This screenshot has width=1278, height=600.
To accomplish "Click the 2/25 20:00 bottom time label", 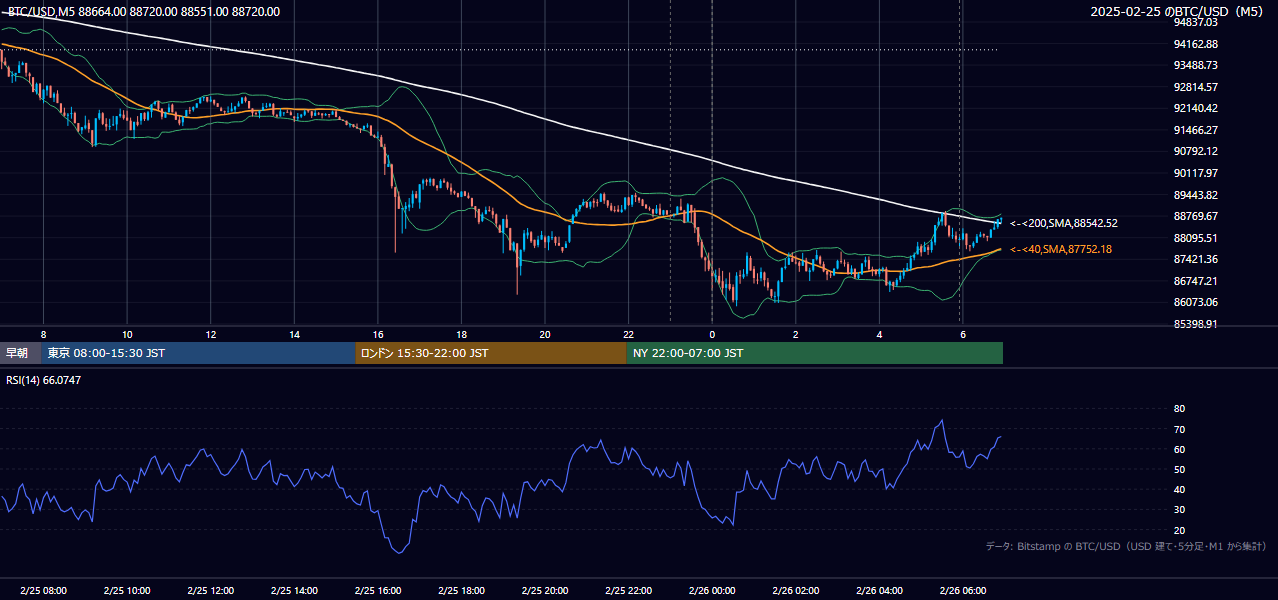I will [x=545, y=591].
